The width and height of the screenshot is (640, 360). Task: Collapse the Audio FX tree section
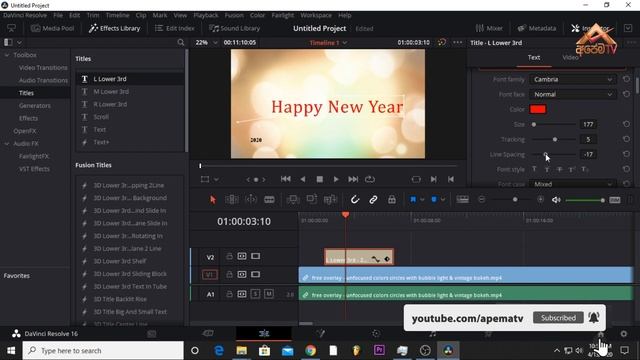[x=7, y=144]
